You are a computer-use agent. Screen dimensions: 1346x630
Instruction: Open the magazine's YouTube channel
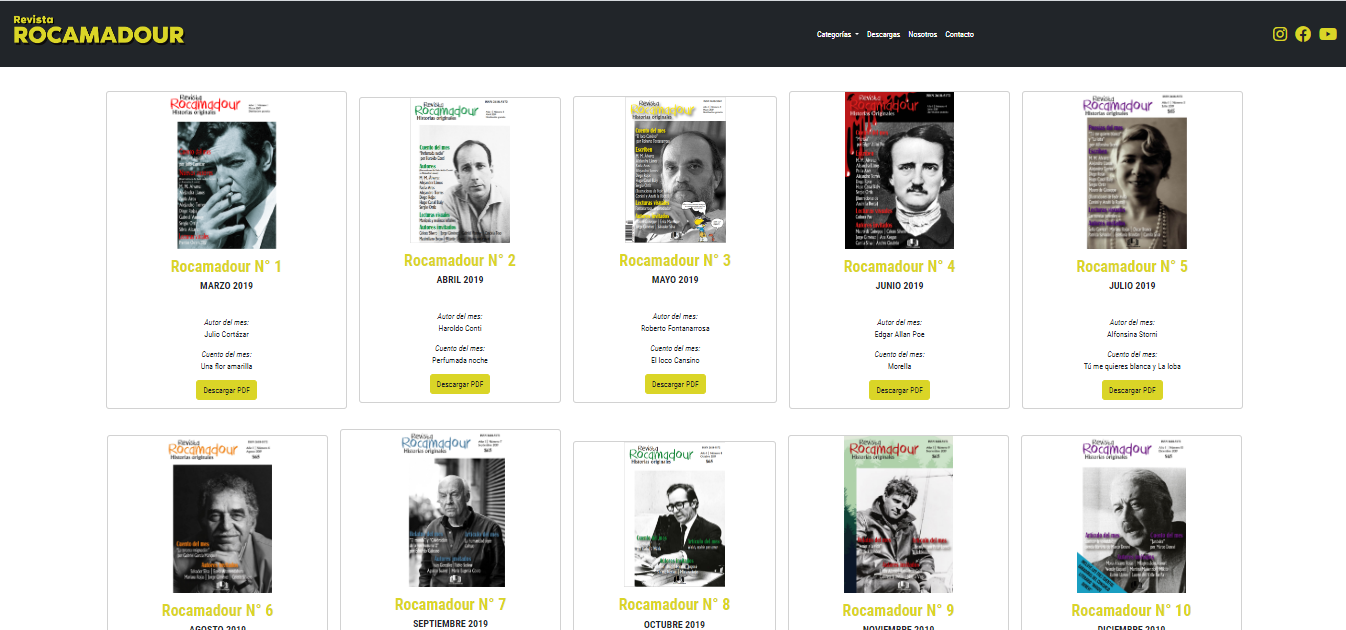pyautogui.click(x=1328, y=33)
